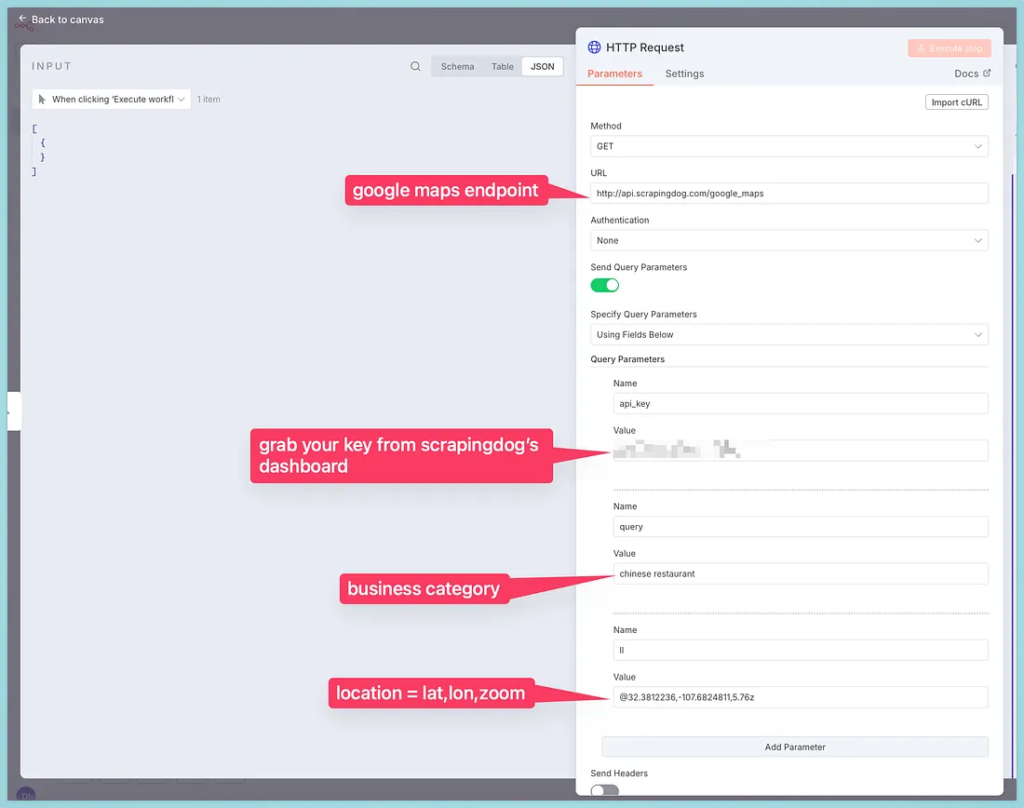Switch input view to Schema
The width and height of the screenshot is (1024, 808).
457,67
